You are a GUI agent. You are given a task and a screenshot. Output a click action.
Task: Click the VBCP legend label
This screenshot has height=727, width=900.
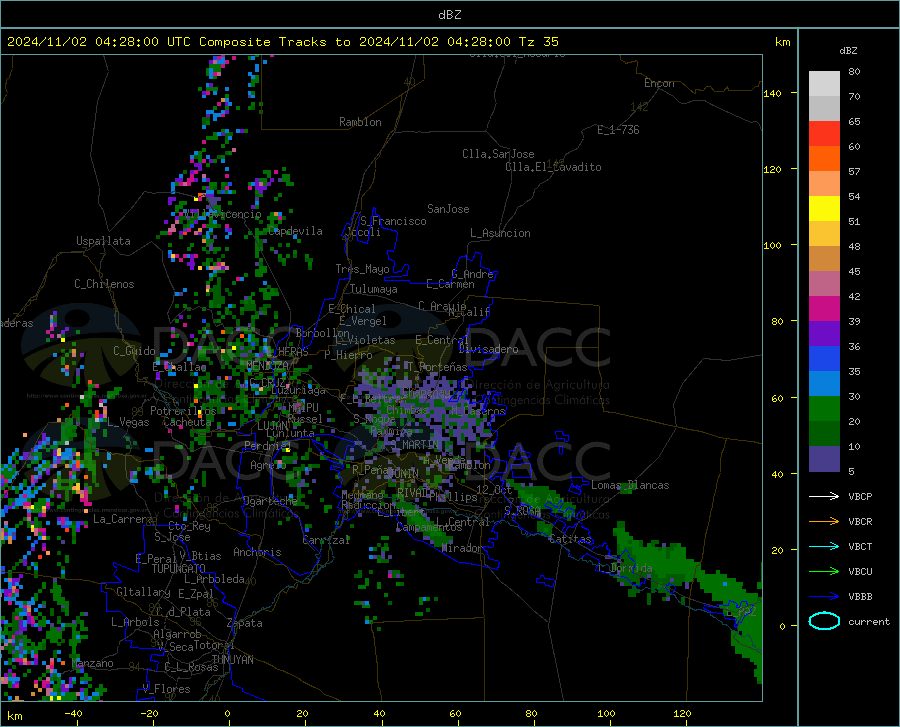pos(860,497)
